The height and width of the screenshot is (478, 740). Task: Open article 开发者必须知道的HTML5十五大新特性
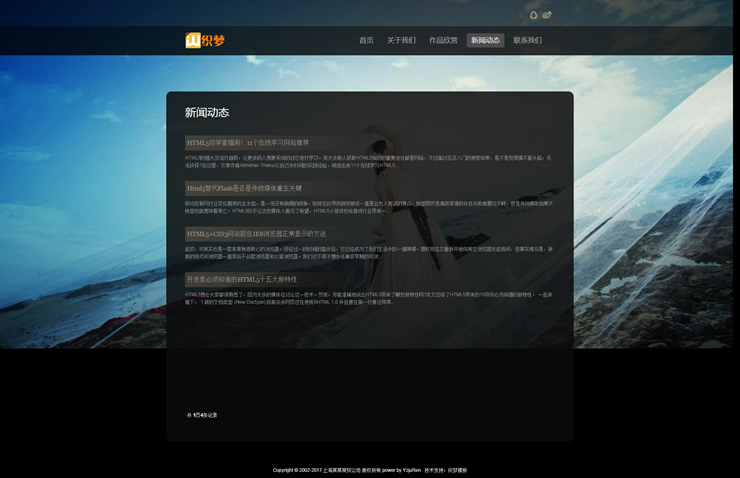241,280
